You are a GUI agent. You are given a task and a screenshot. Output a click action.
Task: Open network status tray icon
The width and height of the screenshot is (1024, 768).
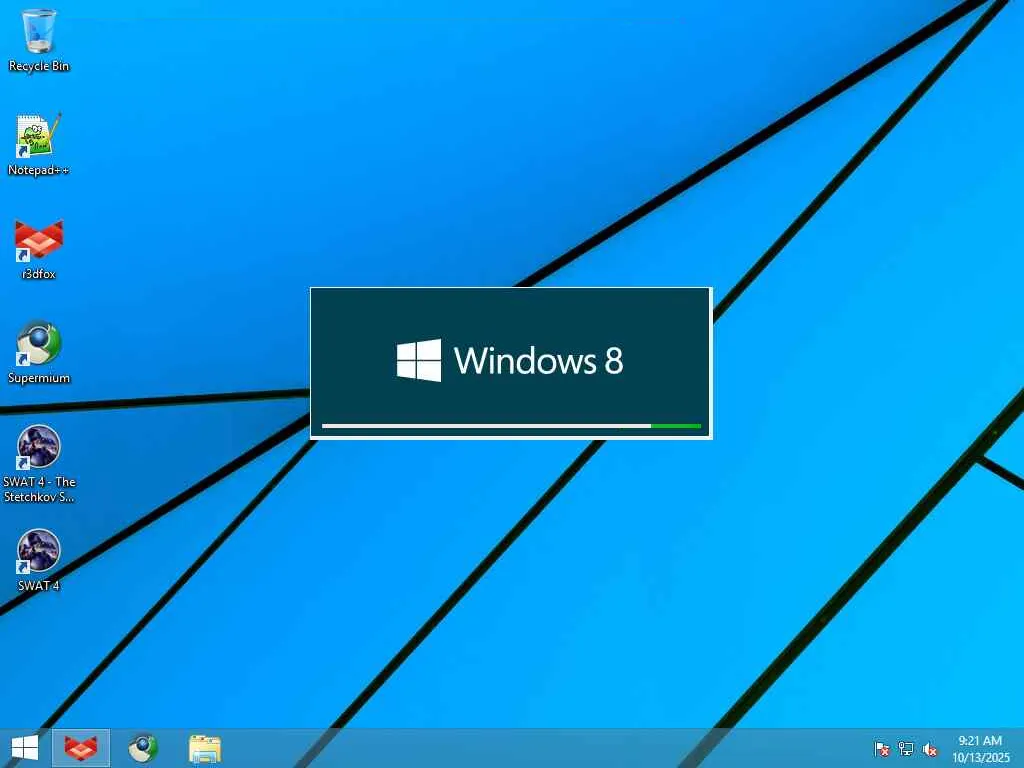tap(906, 748)
